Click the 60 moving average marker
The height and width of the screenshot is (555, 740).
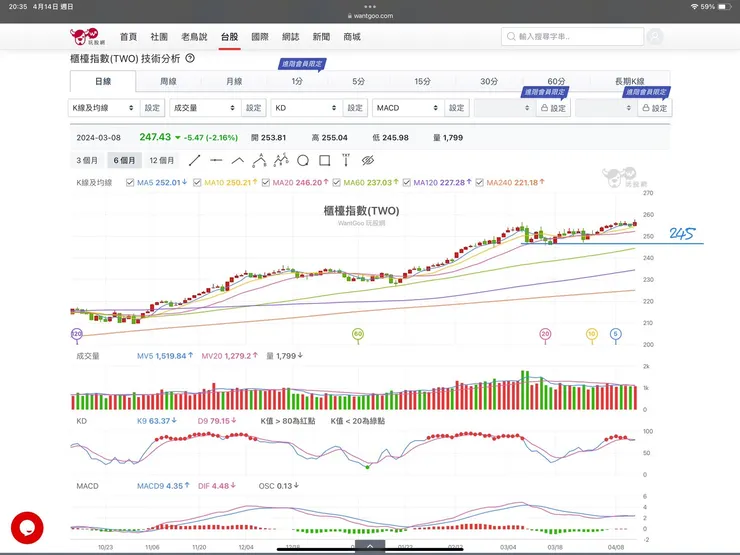(358, 335)
